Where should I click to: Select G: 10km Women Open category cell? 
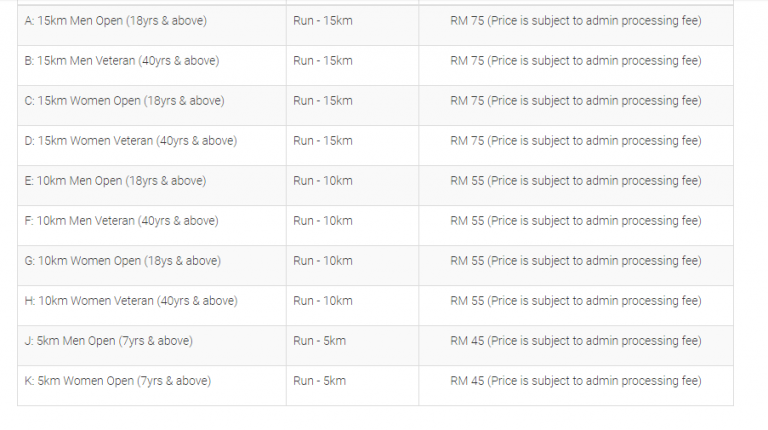tap(152, 265)
